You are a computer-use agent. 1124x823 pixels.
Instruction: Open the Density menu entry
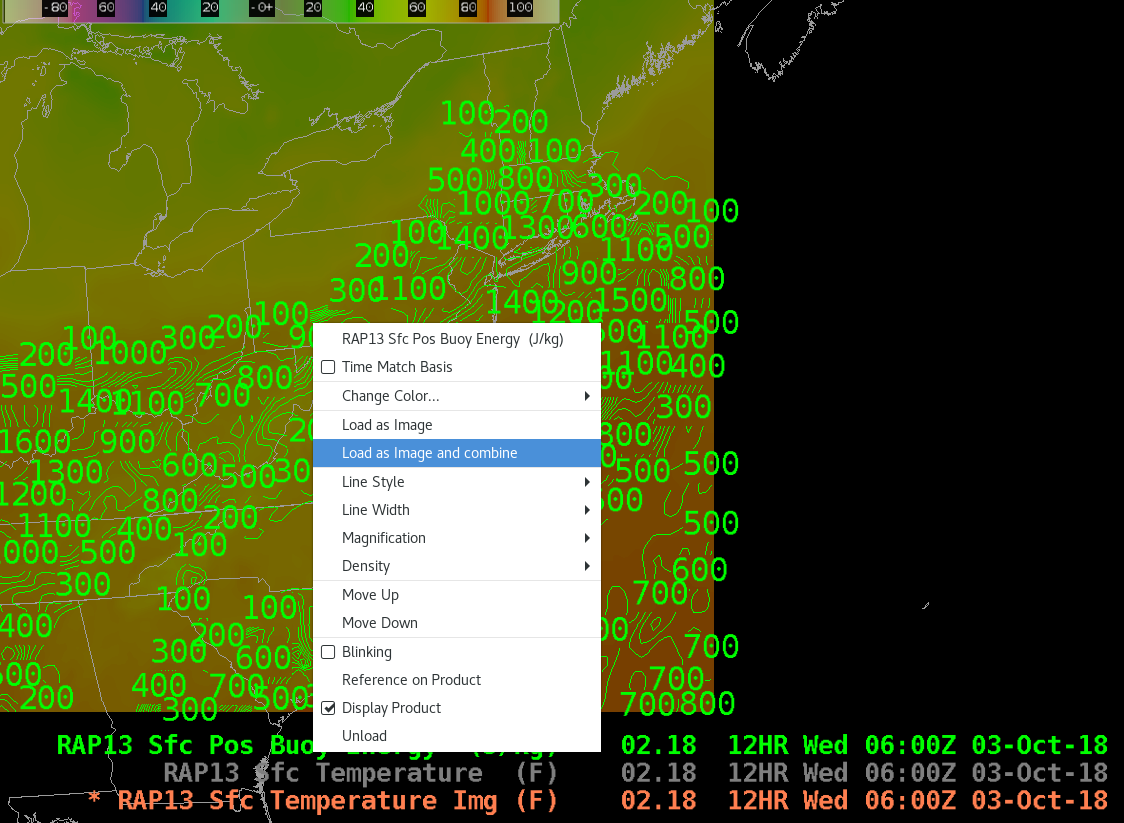click(457, 566)
